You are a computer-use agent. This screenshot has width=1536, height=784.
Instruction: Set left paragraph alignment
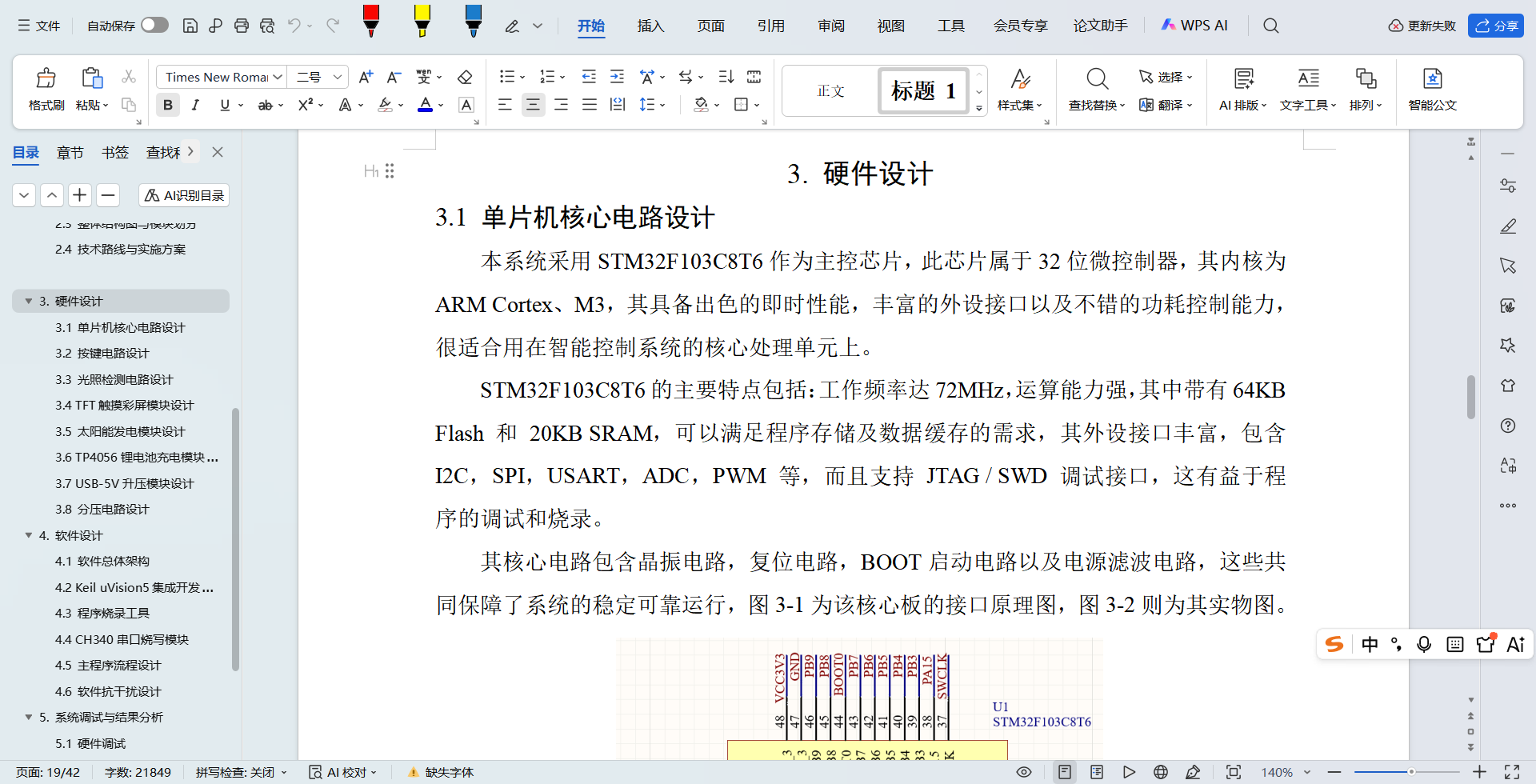pyautogui.click(x=505, y=105)
